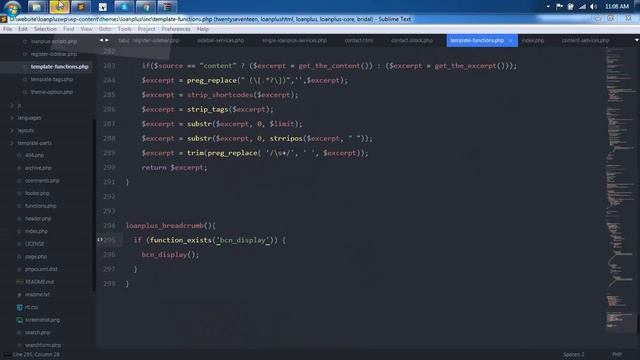
Task: Click the volume icon in system tray
Action: tap(593, 7)
